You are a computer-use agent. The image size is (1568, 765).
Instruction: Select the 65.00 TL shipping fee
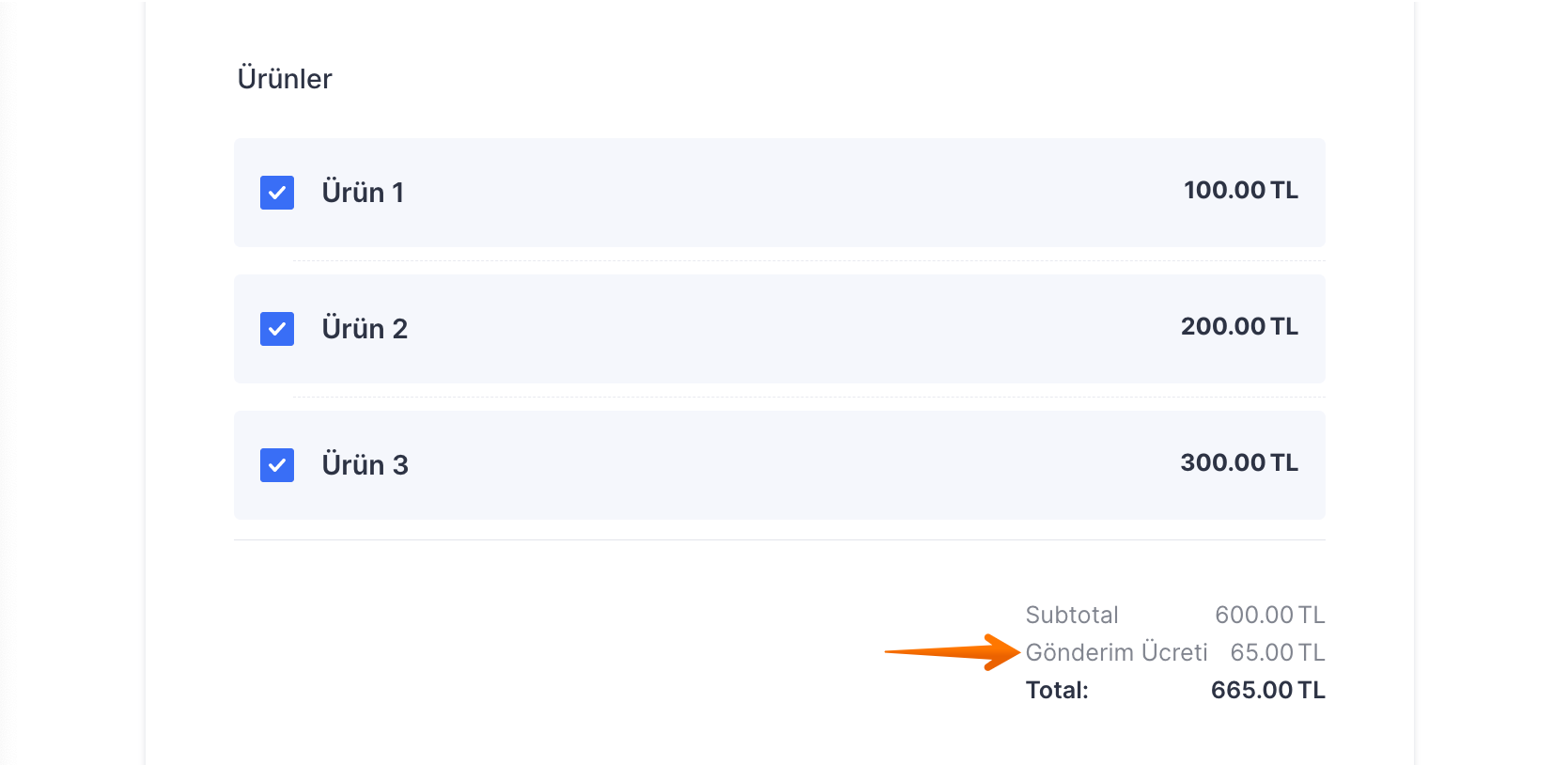[1277, 652]
